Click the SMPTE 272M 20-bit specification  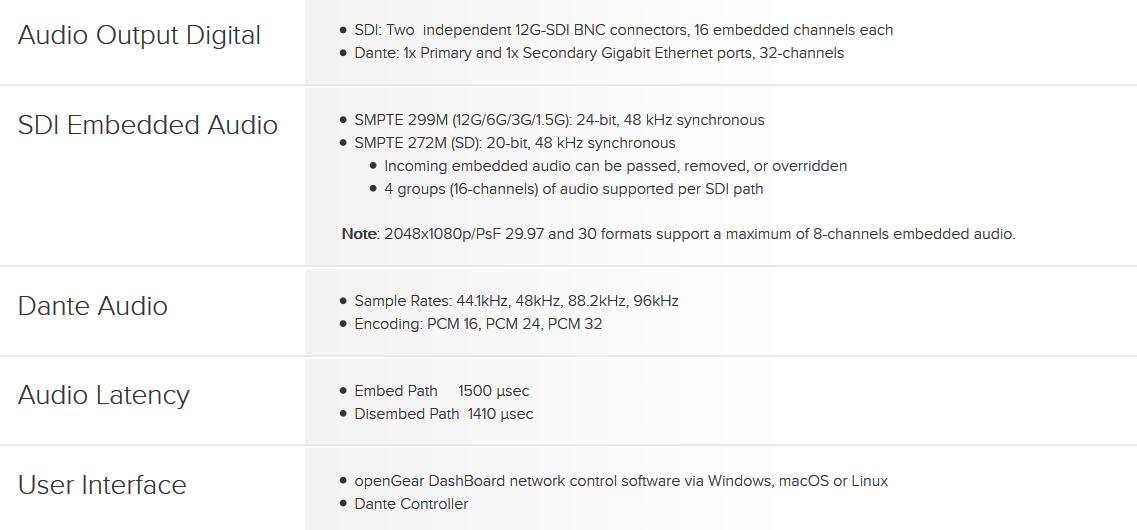coord(514,143)
